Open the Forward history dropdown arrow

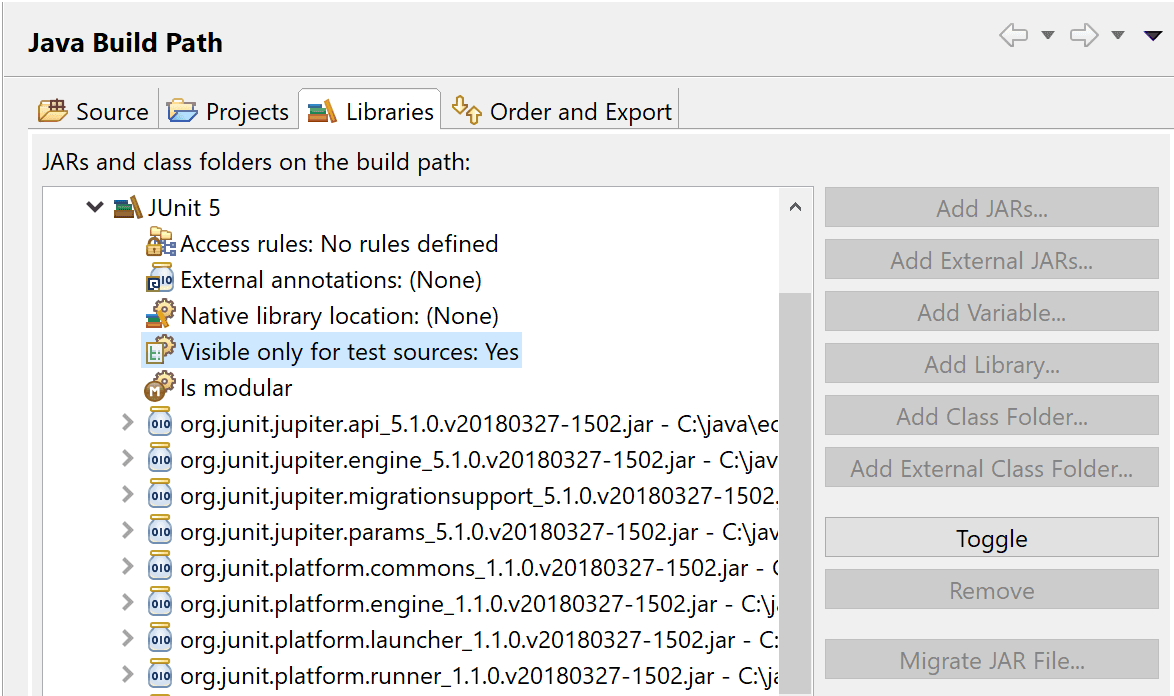(1118, 35)
